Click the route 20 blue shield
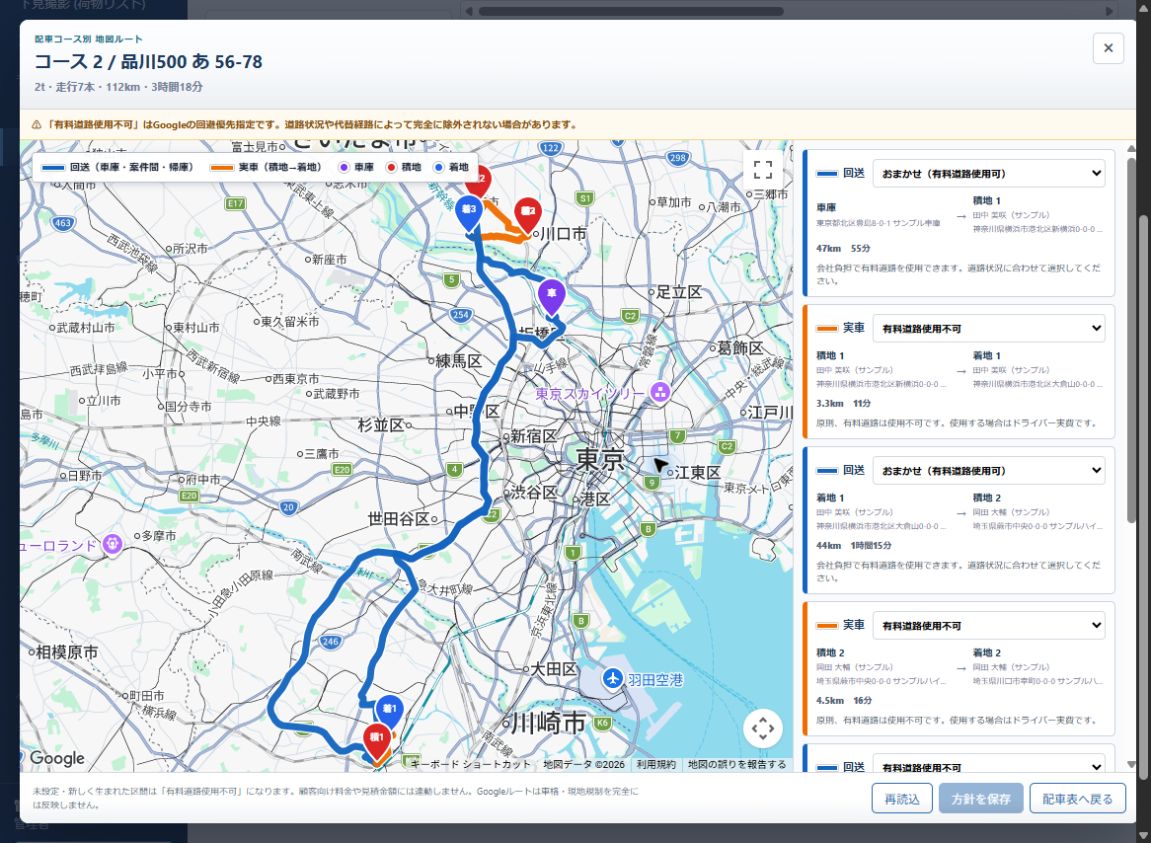Image resolution: width=1151 pixels, height=843 pixels. tap(288, 507)
